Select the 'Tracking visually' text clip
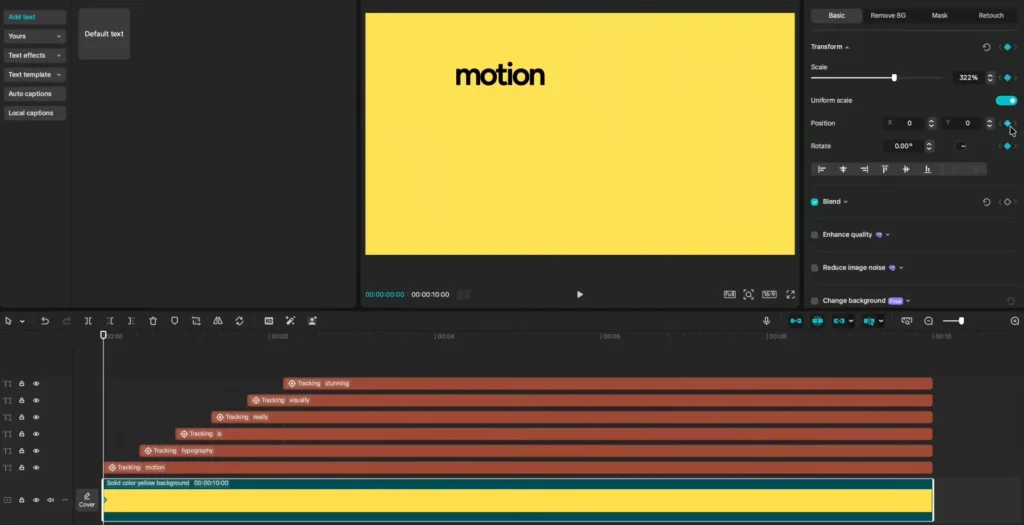The image size is (1024, 525). (x=590, y=400)
